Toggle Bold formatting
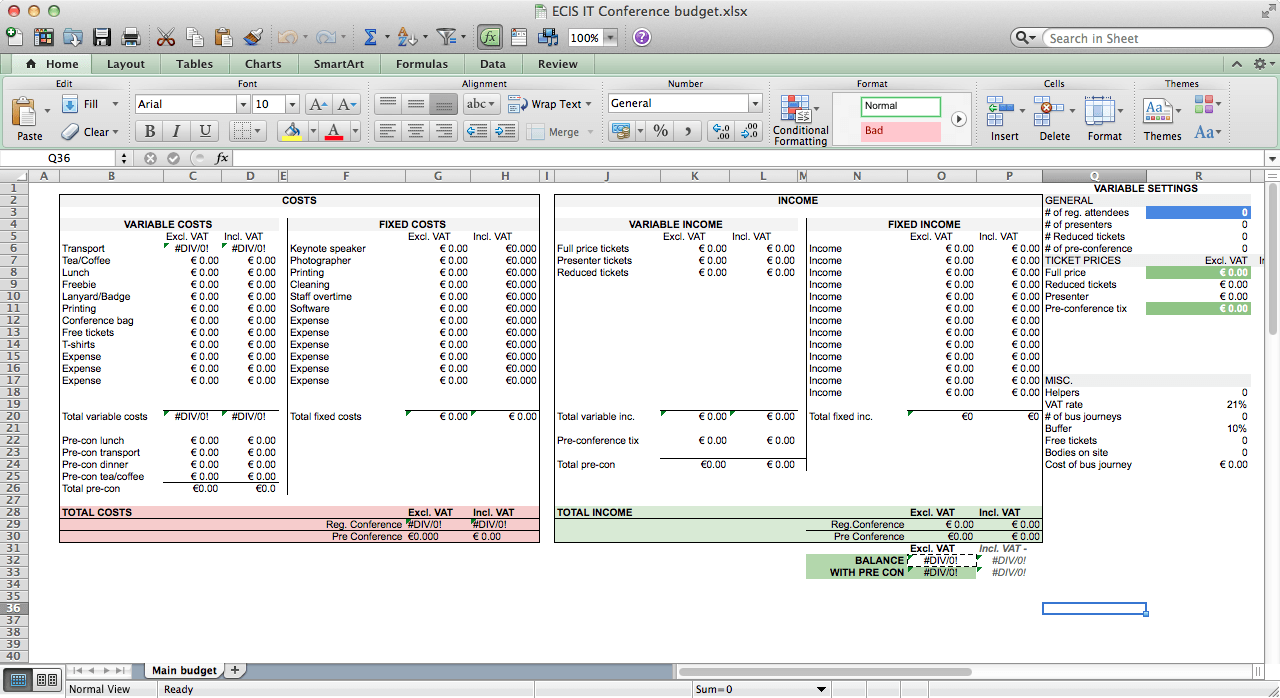Image resolution: width=1280 pixels, height=698 pixels. [x=150, y=131]
